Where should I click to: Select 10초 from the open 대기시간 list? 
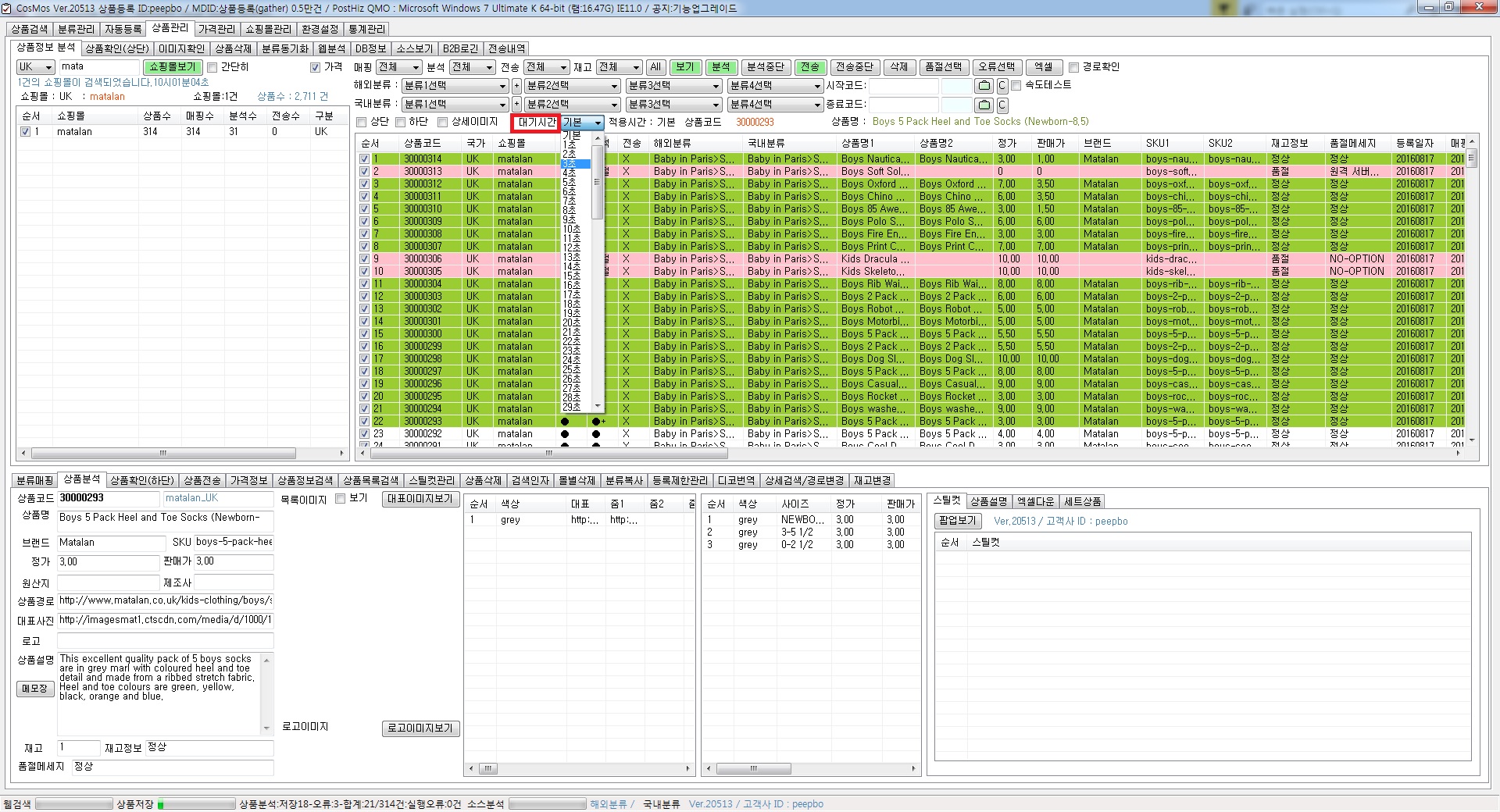(572, 230)
